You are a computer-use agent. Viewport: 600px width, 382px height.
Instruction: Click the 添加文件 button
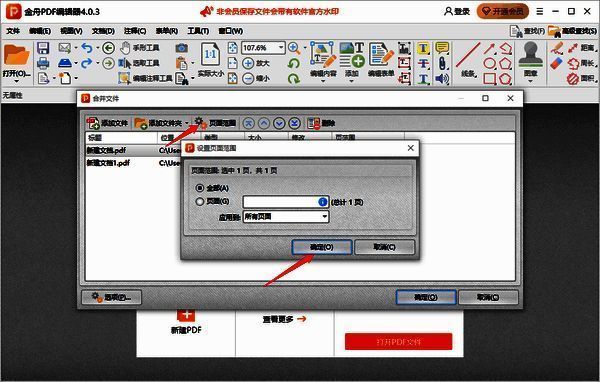pos(107,123)
